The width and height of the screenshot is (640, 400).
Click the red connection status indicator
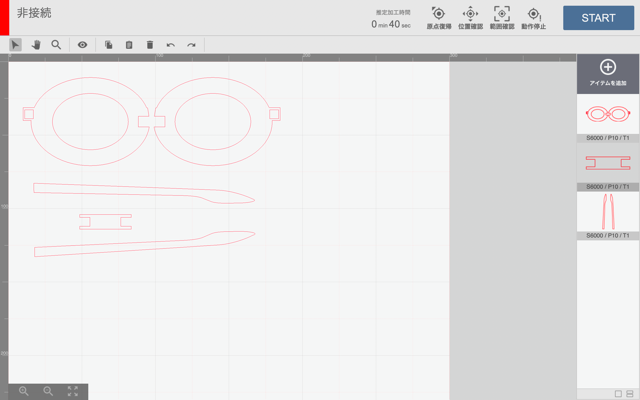click(4, 18)
